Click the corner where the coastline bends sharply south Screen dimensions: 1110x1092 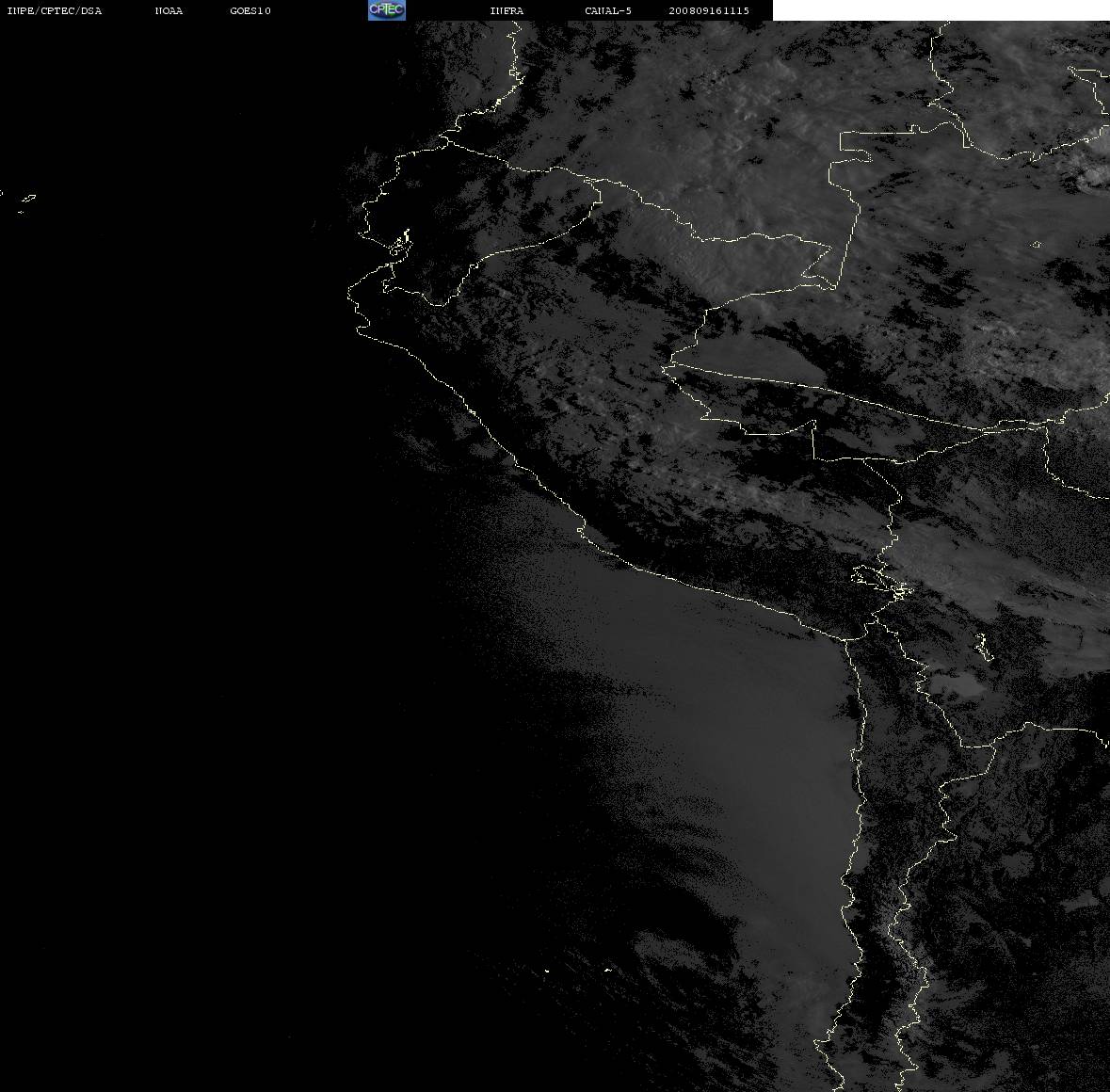pos(846,640)
